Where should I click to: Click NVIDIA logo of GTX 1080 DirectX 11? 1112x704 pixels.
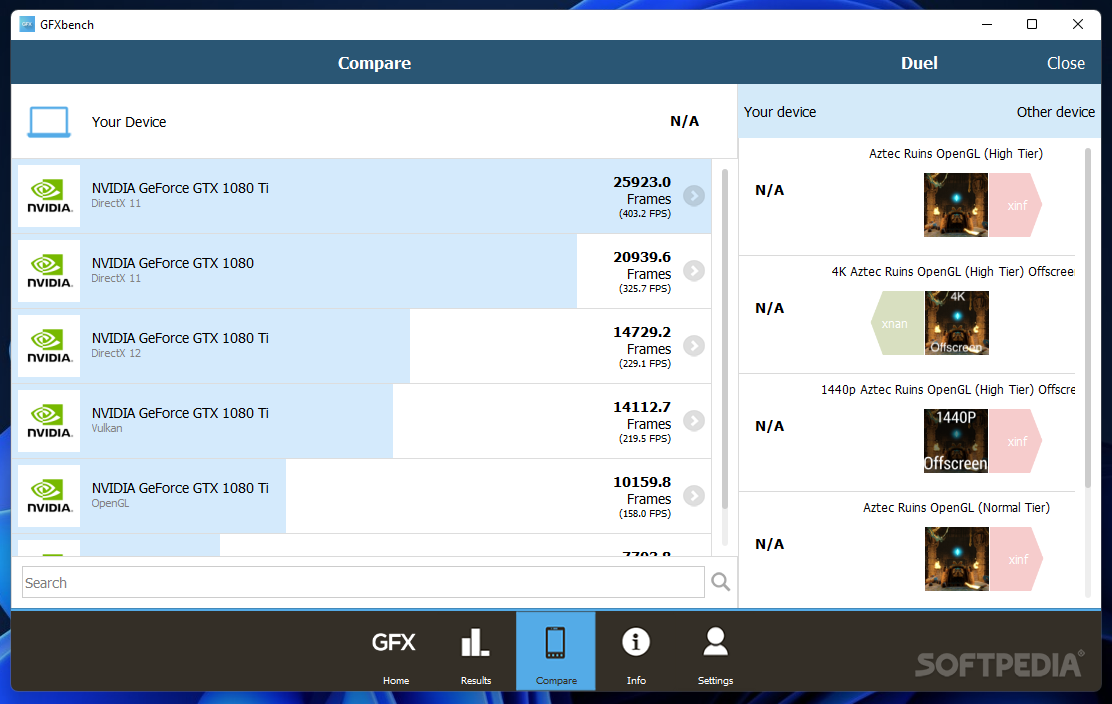click(49, 271)
